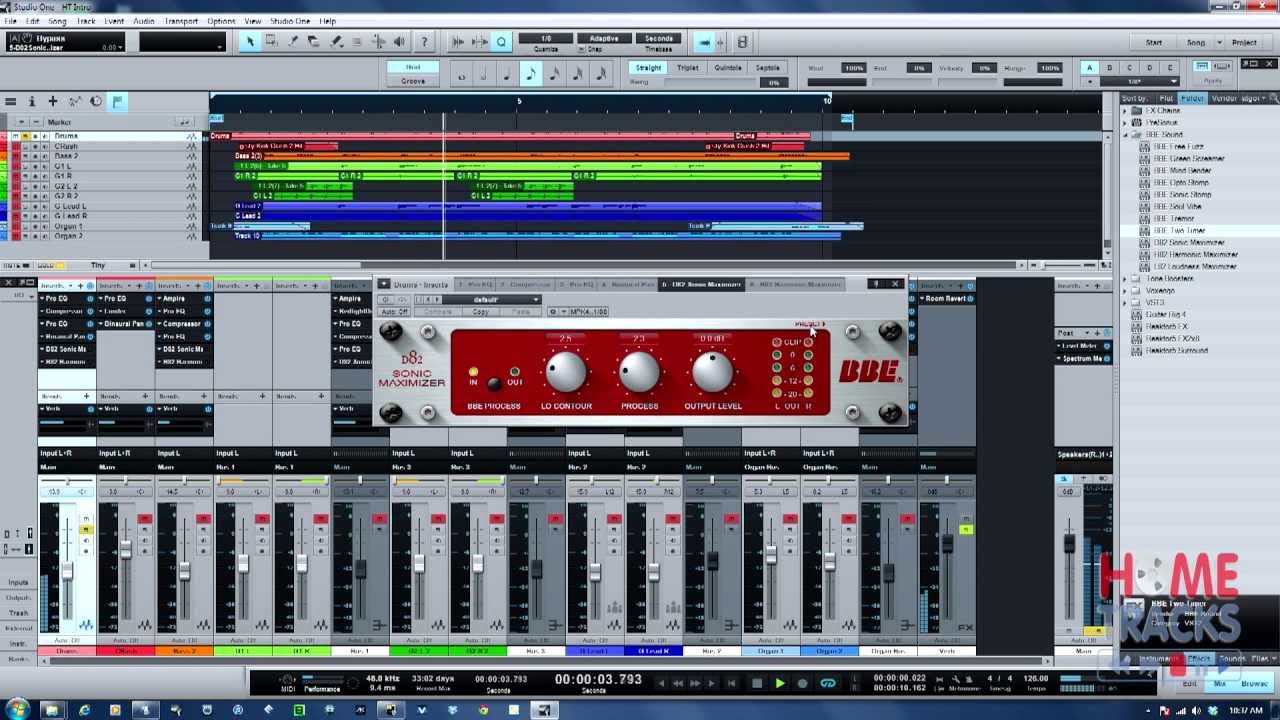The image size is (1280, 720).
Task: Select the Listen speaker tool
Action: click(400, 42)
